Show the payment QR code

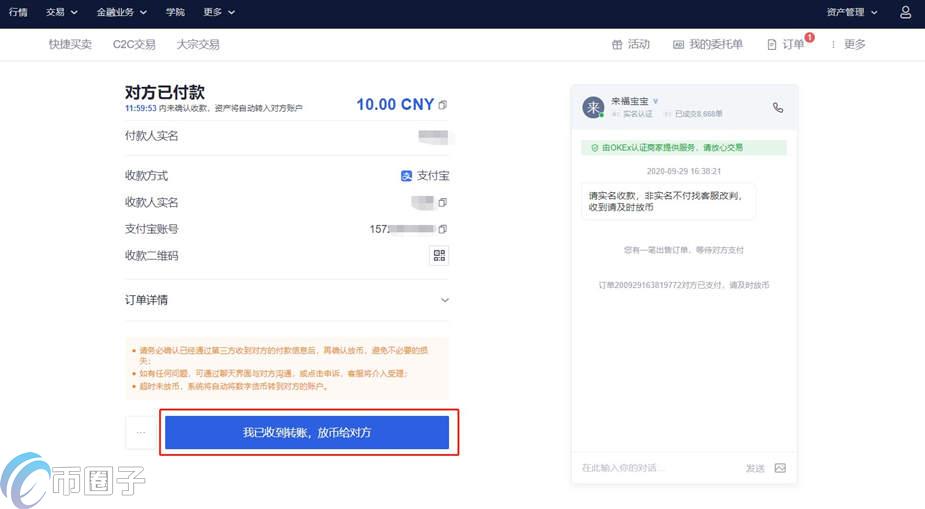439,255
